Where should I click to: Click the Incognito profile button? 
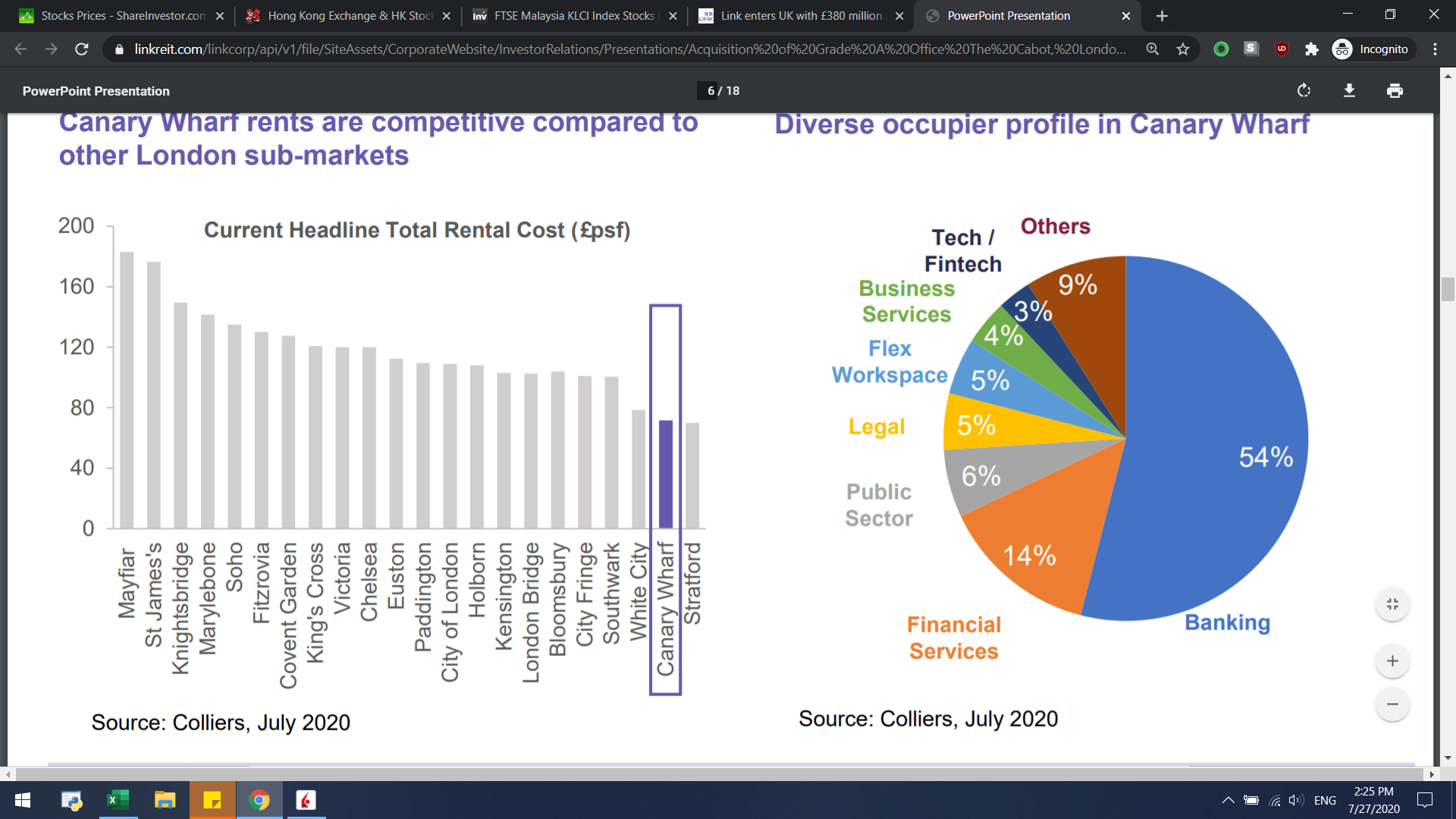(1372, 49)
